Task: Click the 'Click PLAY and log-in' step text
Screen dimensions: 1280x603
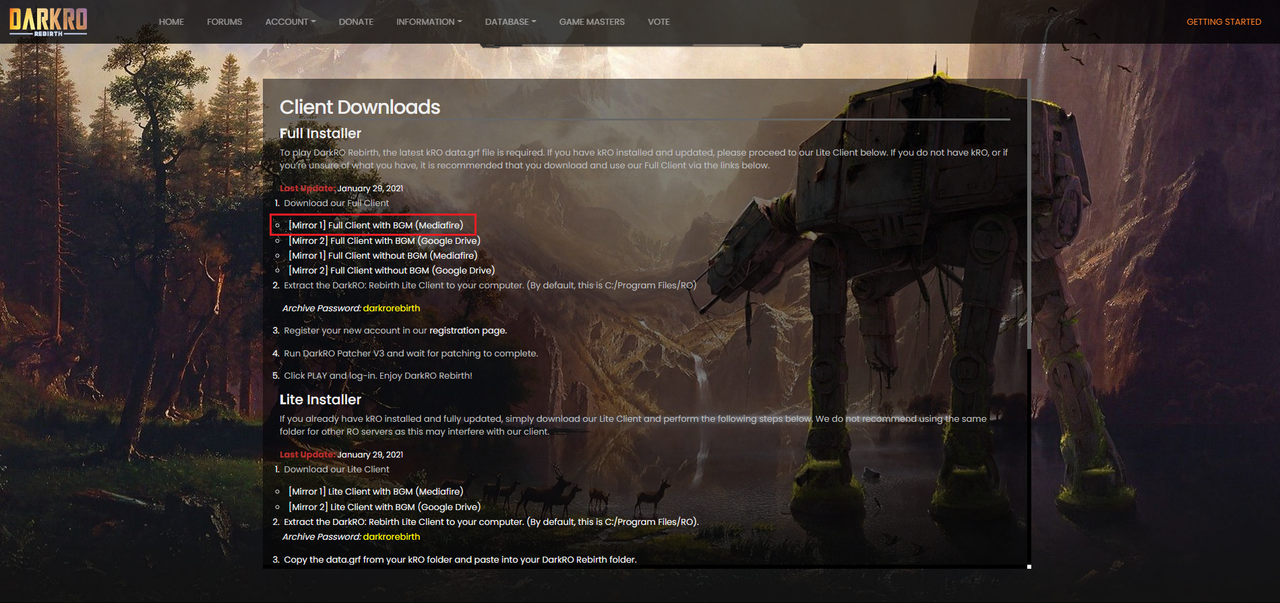Action: click(x=378, y=376)
